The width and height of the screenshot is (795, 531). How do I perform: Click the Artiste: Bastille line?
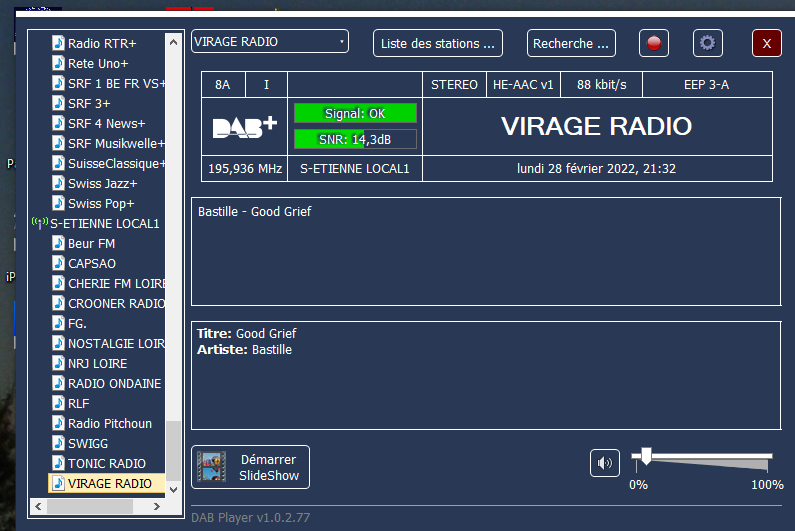tap(244, 350)
